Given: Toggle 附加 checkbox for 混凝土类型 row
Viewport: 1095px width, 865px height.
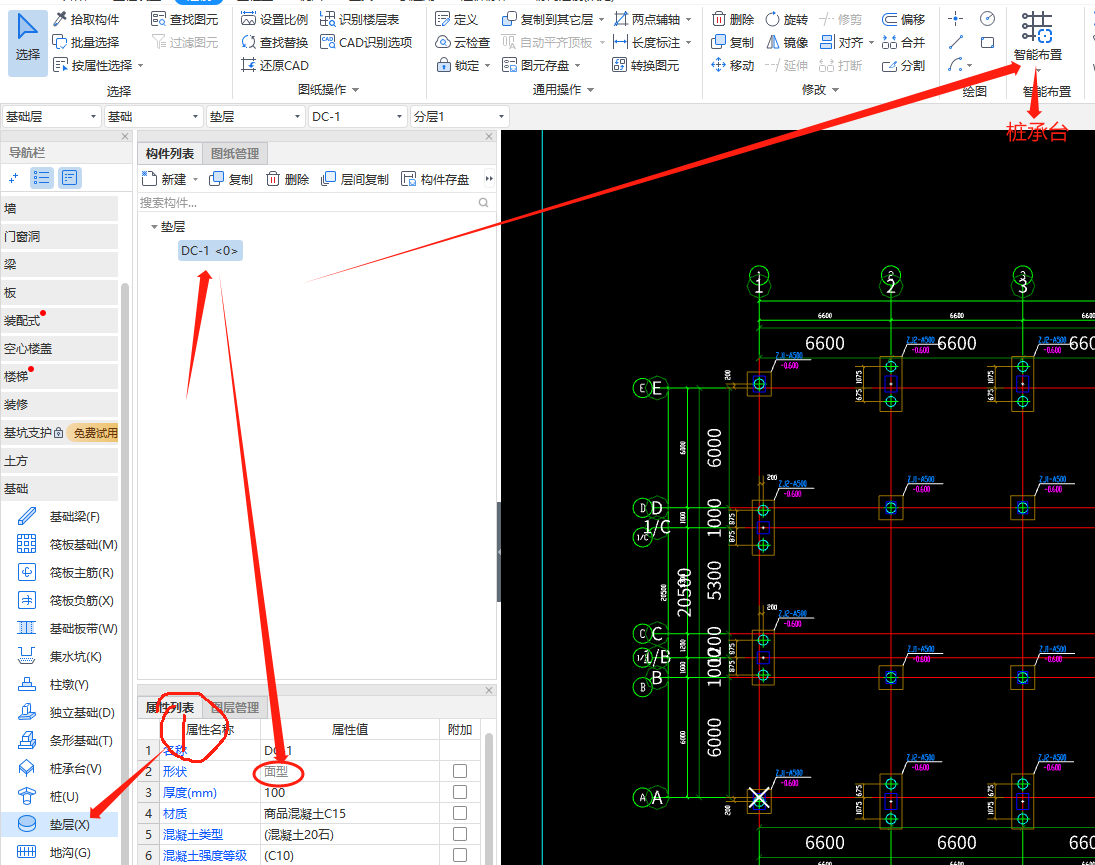Looking at the screenshot, I should (x=460, y=834).
